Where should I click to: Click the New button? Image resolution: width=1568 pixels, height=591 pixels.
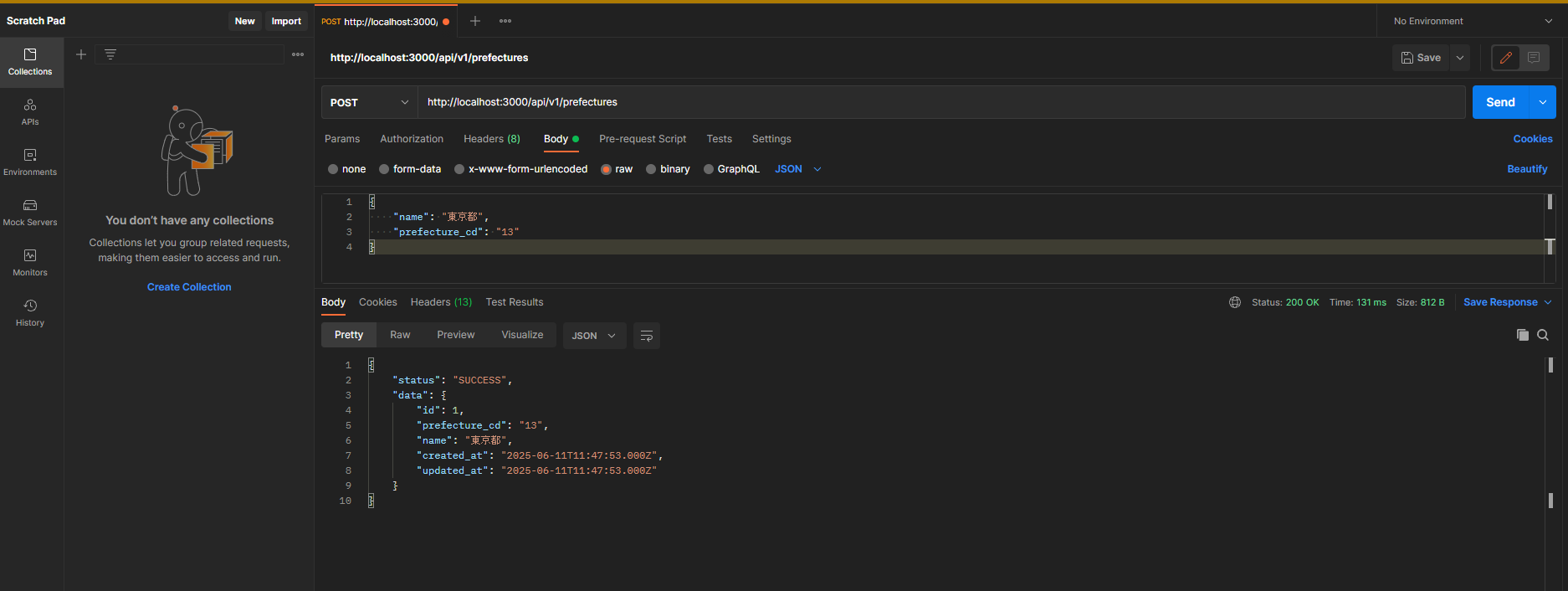click(x=244, y=21)
